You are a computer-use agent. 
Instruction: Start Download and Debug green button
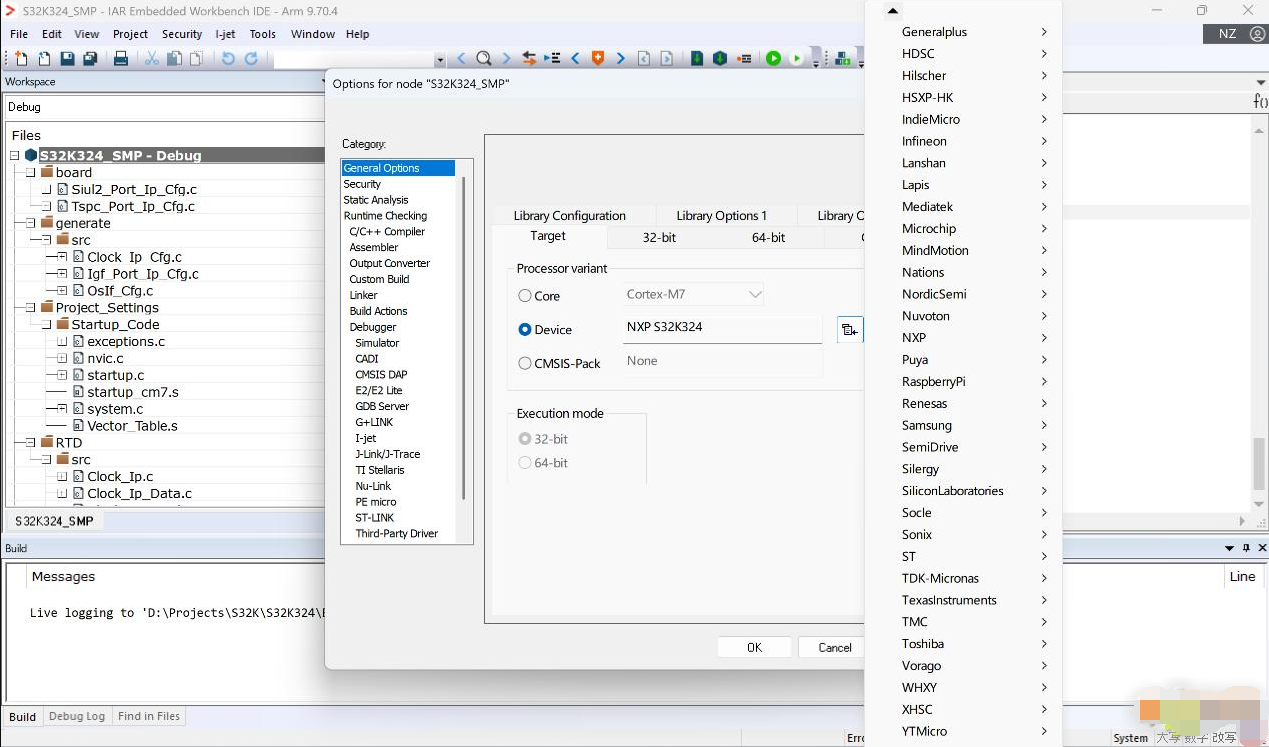773,59
